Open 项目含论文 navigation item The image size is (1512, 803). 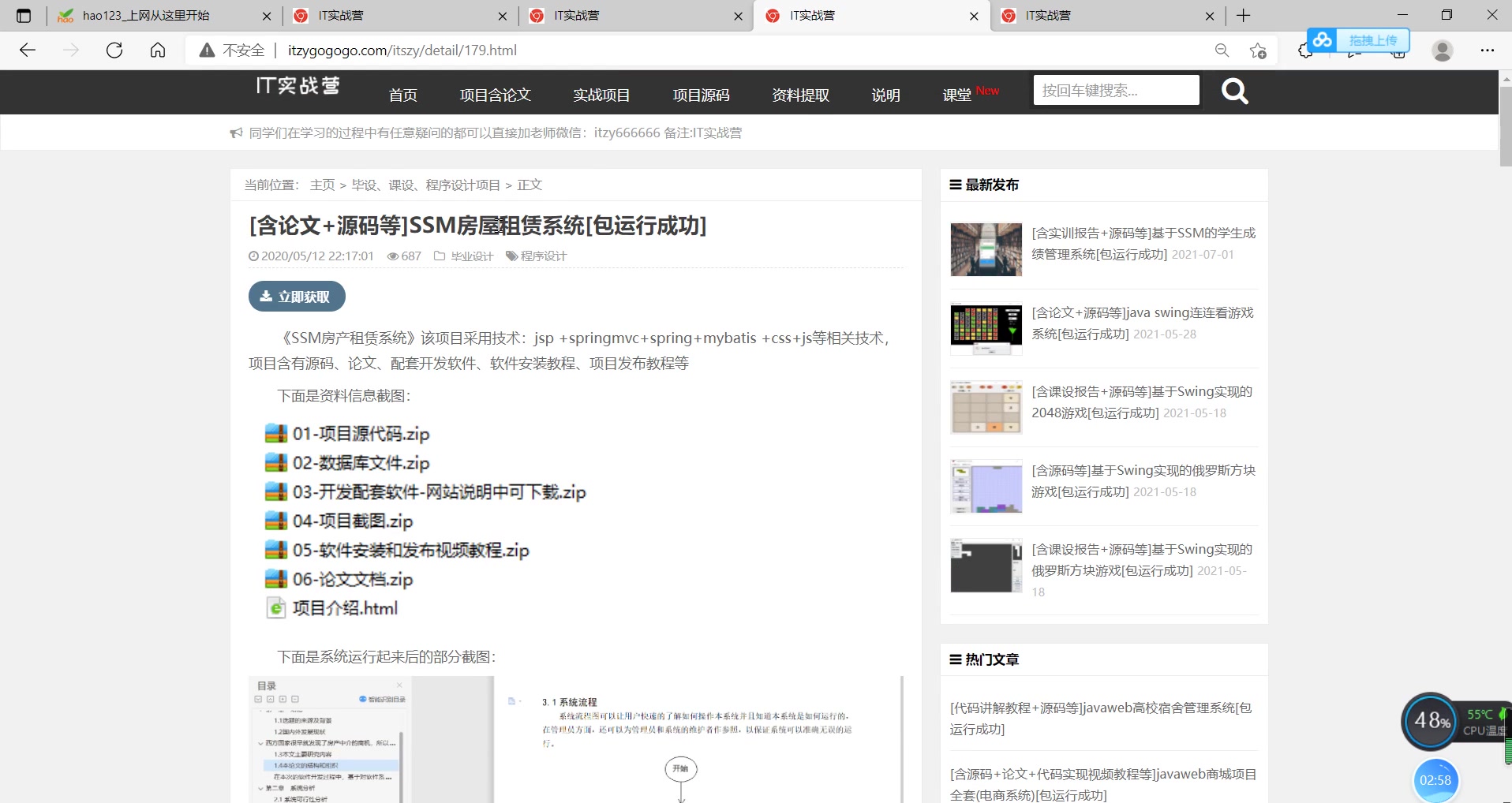(496, 95)
